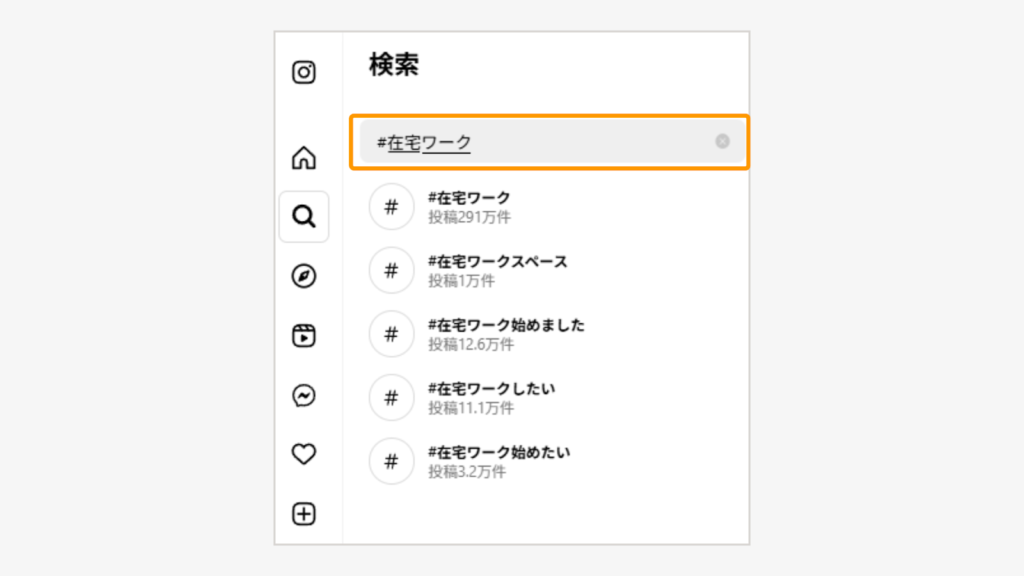Click the hashtag circle beside #在宅ワーク始めたい
1024x576 pixels.
(391, 461)
